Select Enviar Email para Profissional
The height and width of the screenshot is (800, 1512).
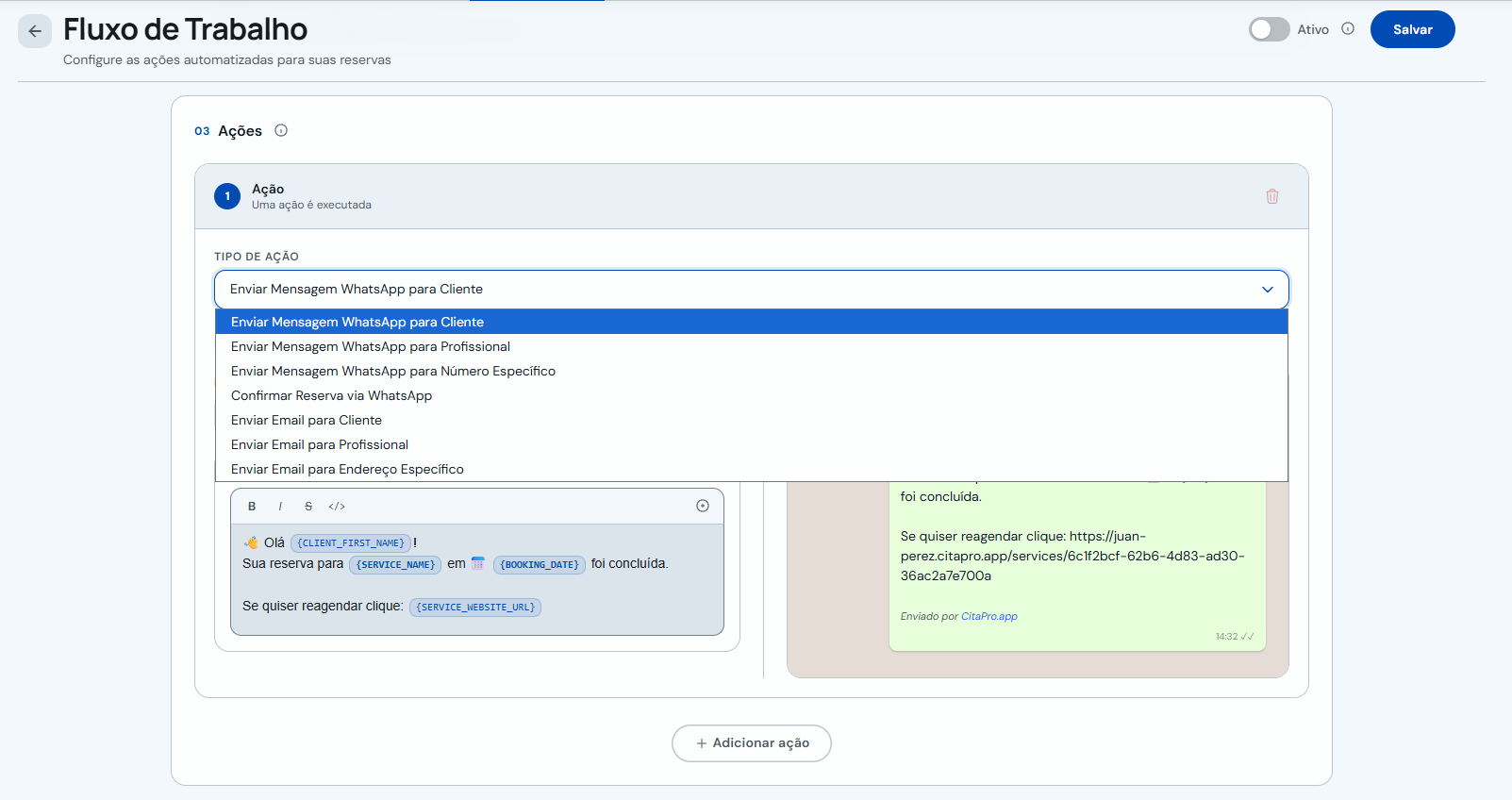pyautogui.click(x=752, y=444)
